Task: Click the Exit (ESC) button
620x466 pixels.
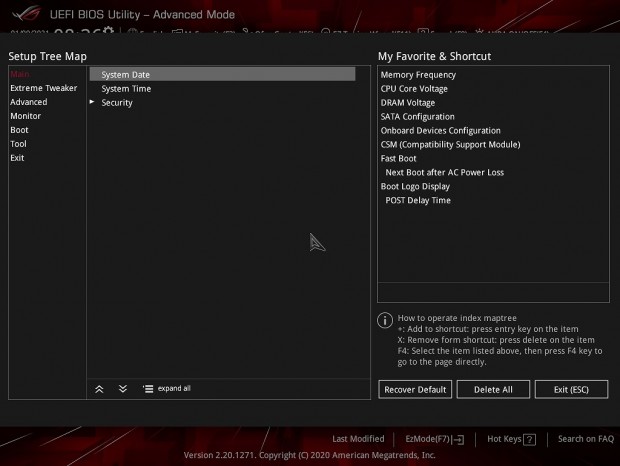Action: [571, 389]
